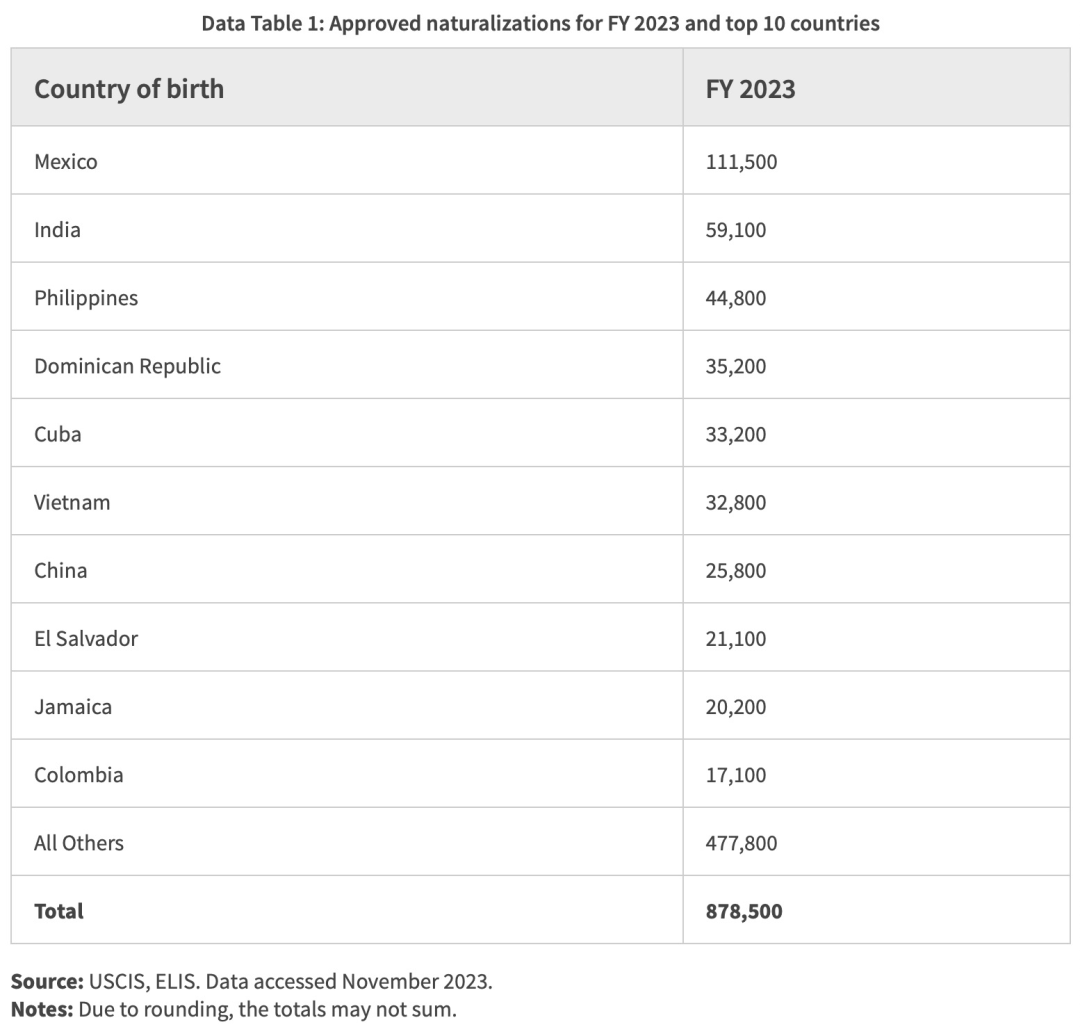The height and width of the screenshot is (1036, 1080).
Task: Select the Mexico row label
Action: pyautogui.click(x=66, y=161)
